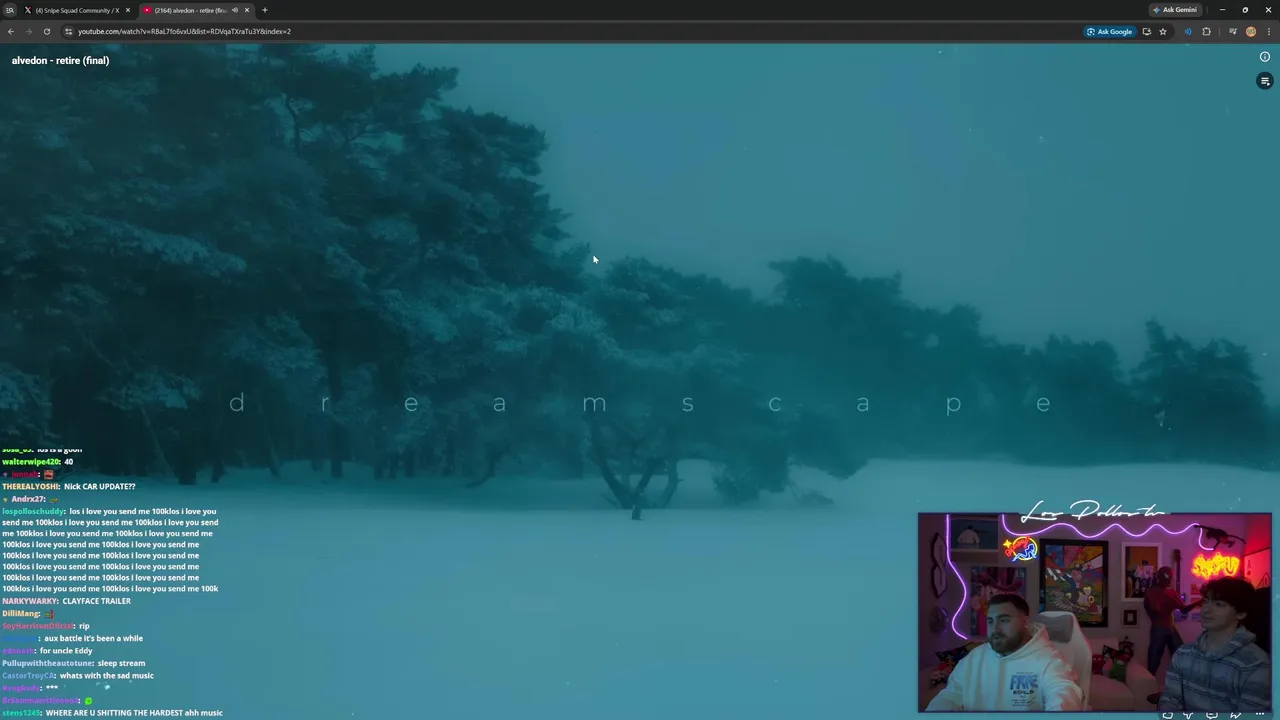This screenshot has width=1280, height=720.
Task: Open a new browser tab
Action: coord(264,10)
